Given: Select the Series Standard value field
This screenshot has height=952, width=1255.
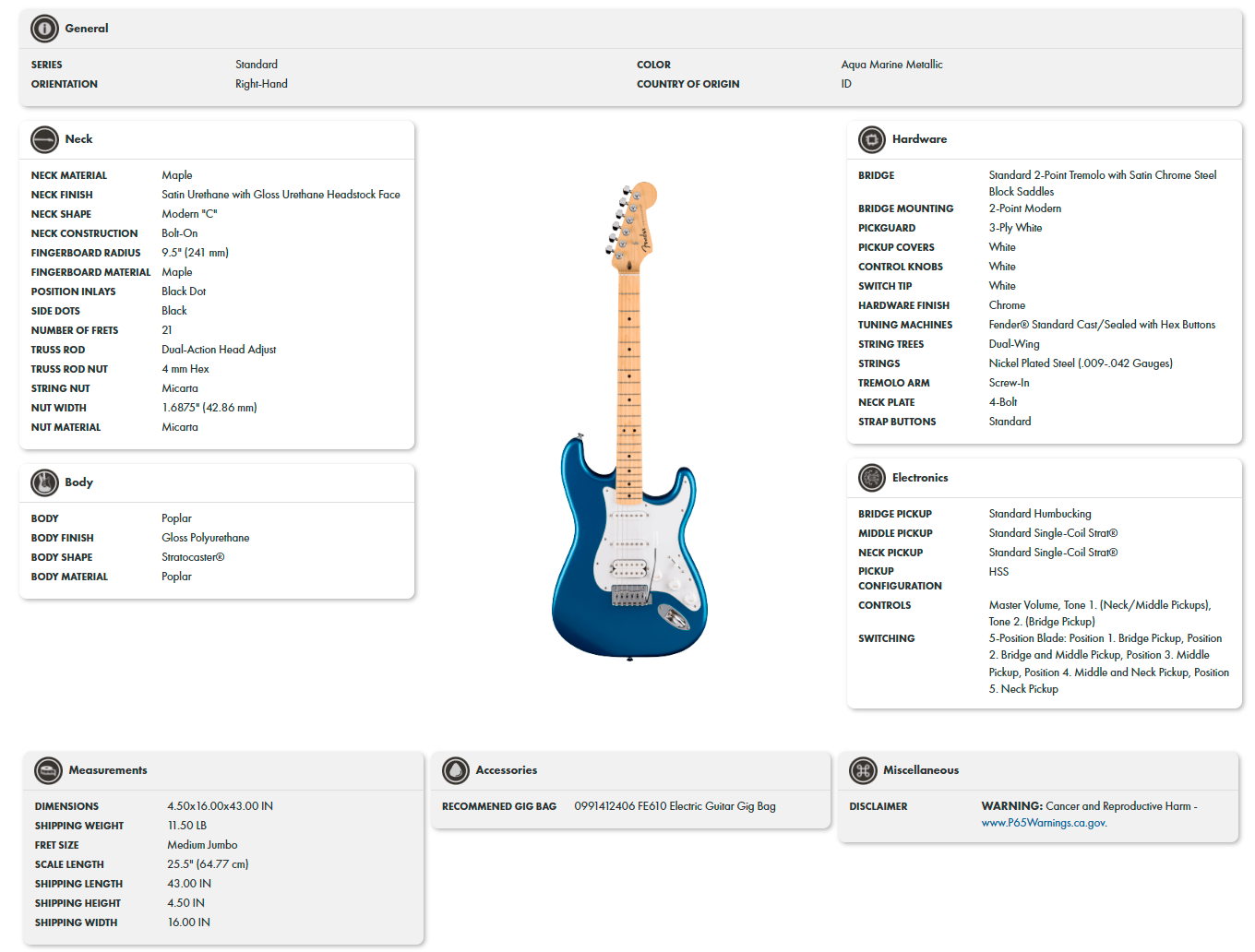Looking at the screenshot, I should [x=257, y=64].
